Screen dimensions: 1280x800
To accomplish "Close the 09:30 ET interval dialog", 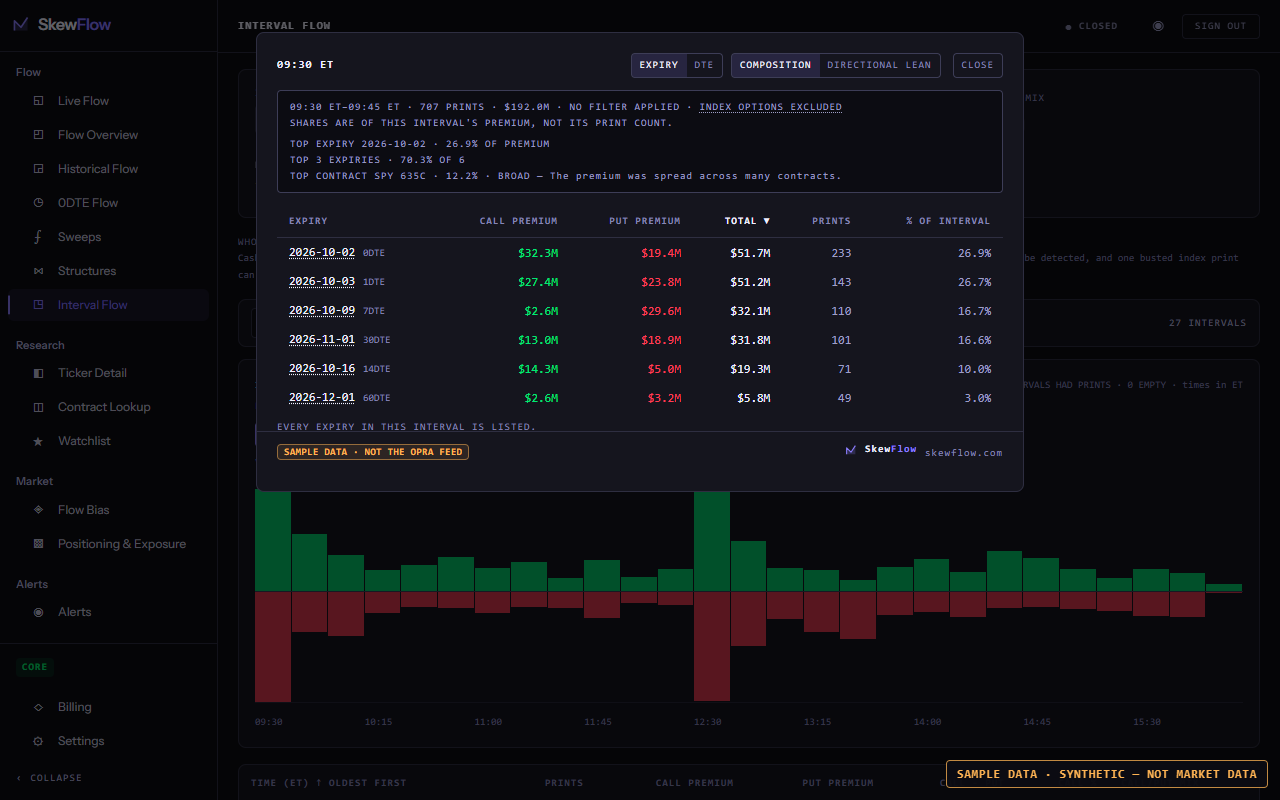I will [977, 65].
